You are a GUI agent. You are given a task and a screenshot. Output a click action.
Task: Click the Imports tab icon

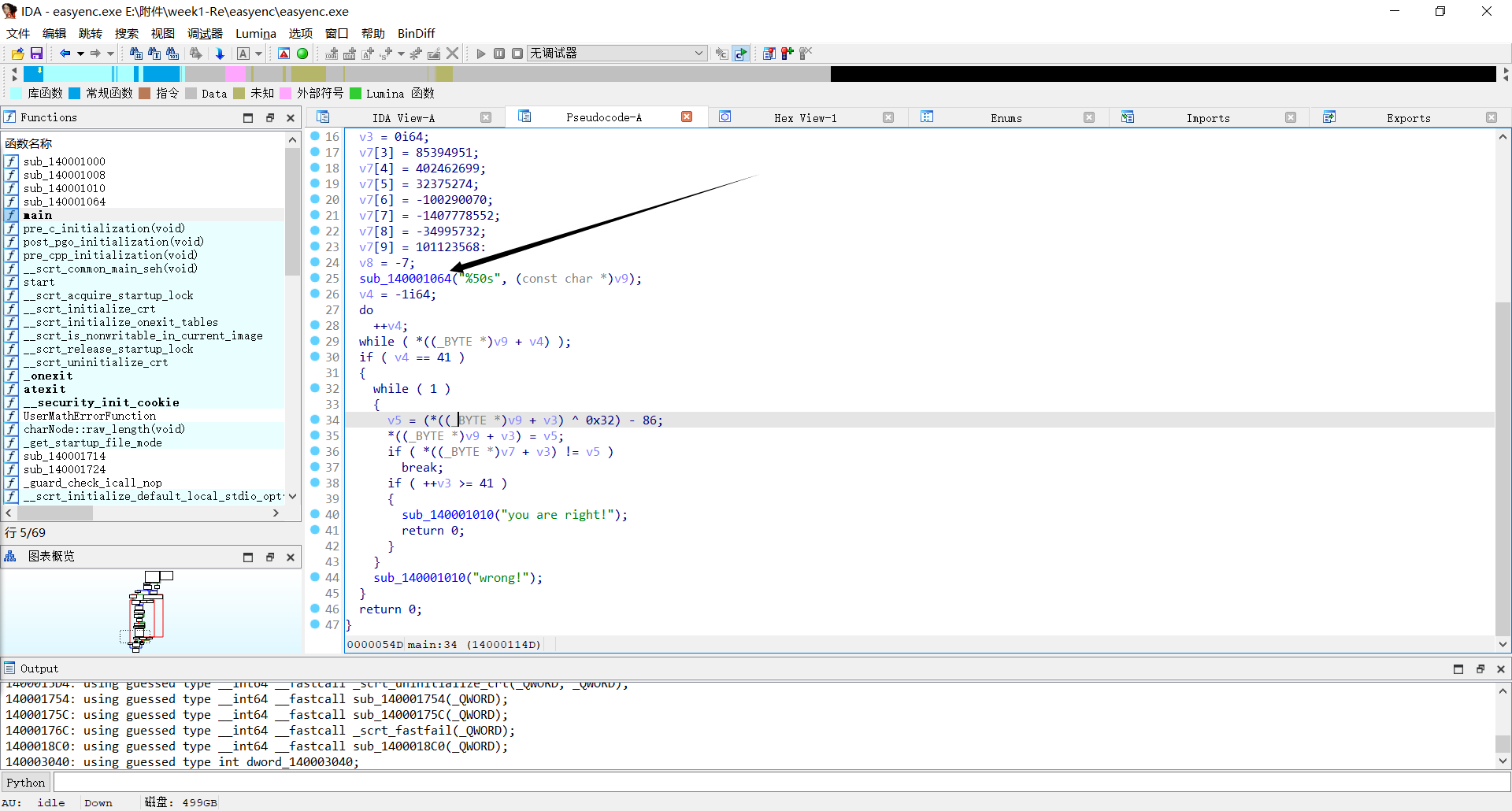[x=1128, y=117]
